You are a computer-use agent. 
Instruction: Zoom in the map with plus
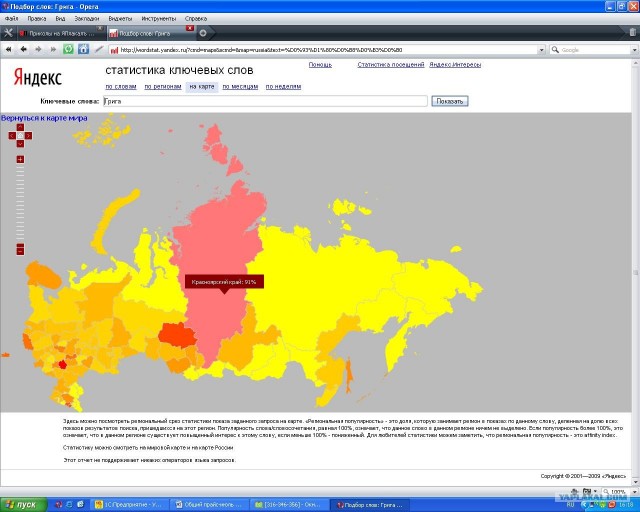pyautogui.click(x=20, y=159)
